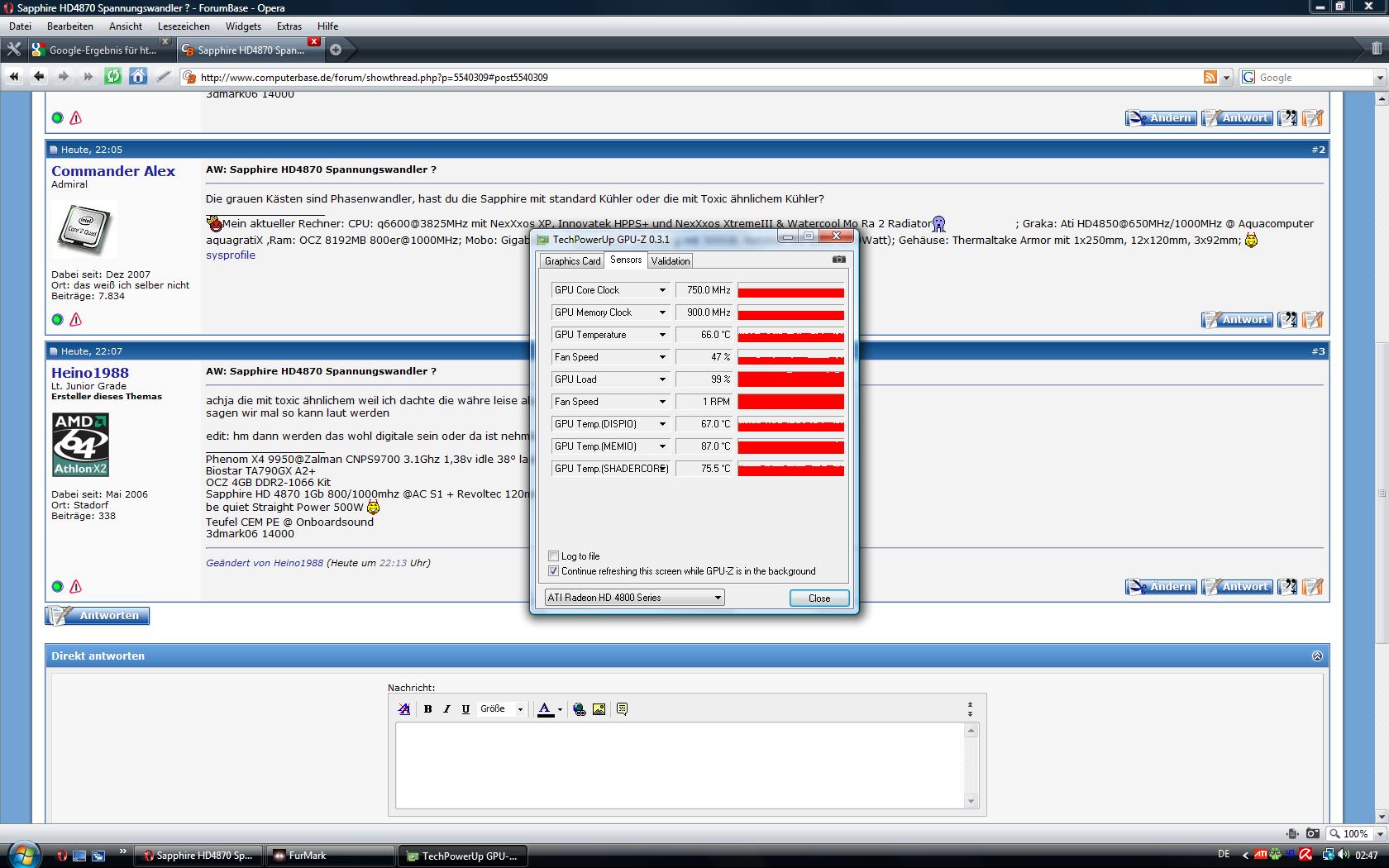Click the RSS feed icon in address bar
The image size is (1389, 868).
pos(1210,77)
